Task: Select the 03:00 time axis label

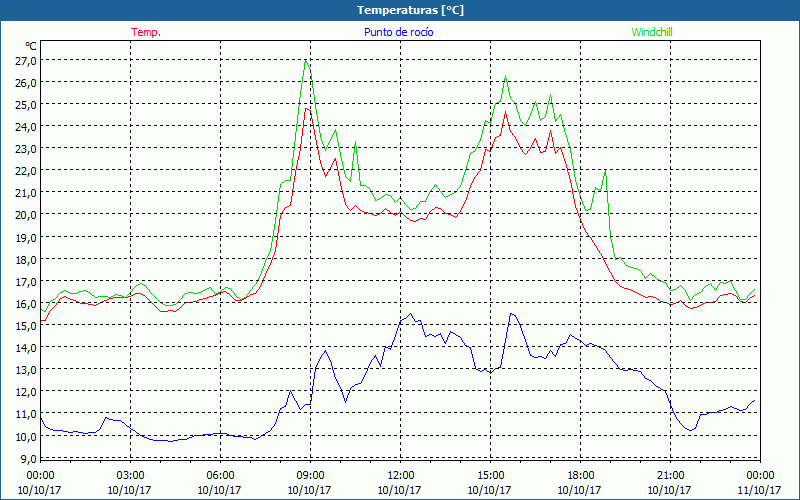Action: point(130,475)
